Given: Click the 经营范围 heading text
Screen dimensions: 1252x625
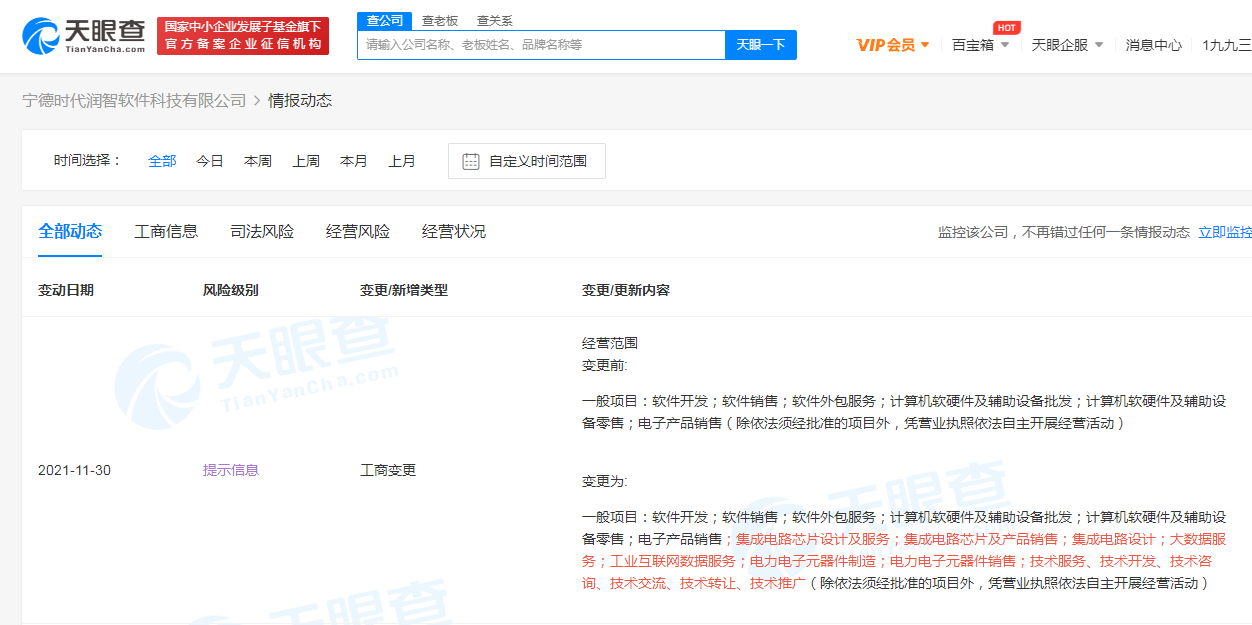Looking at the screenshot, I should (610, 343).
